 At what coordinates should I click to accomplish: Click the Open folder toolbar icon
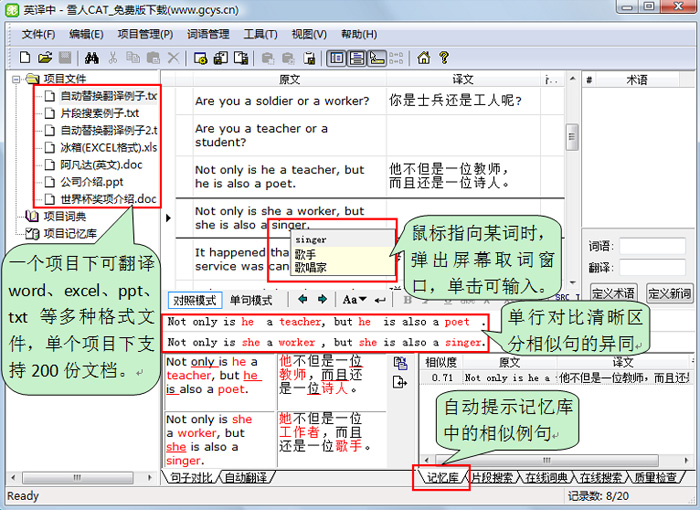point(46,58)
